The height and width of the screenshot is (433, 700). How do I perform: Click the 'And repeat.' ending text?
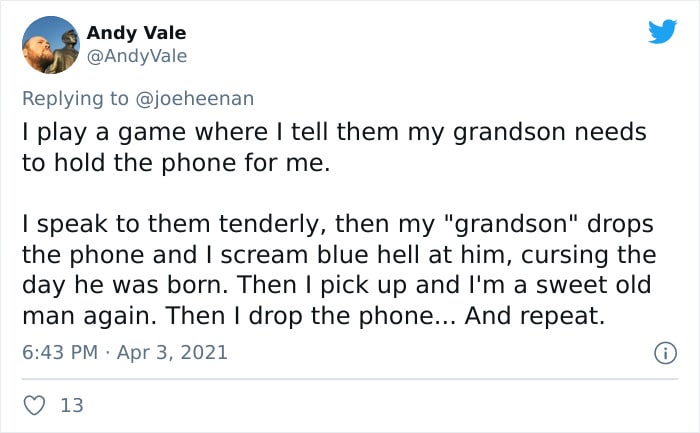534,316
